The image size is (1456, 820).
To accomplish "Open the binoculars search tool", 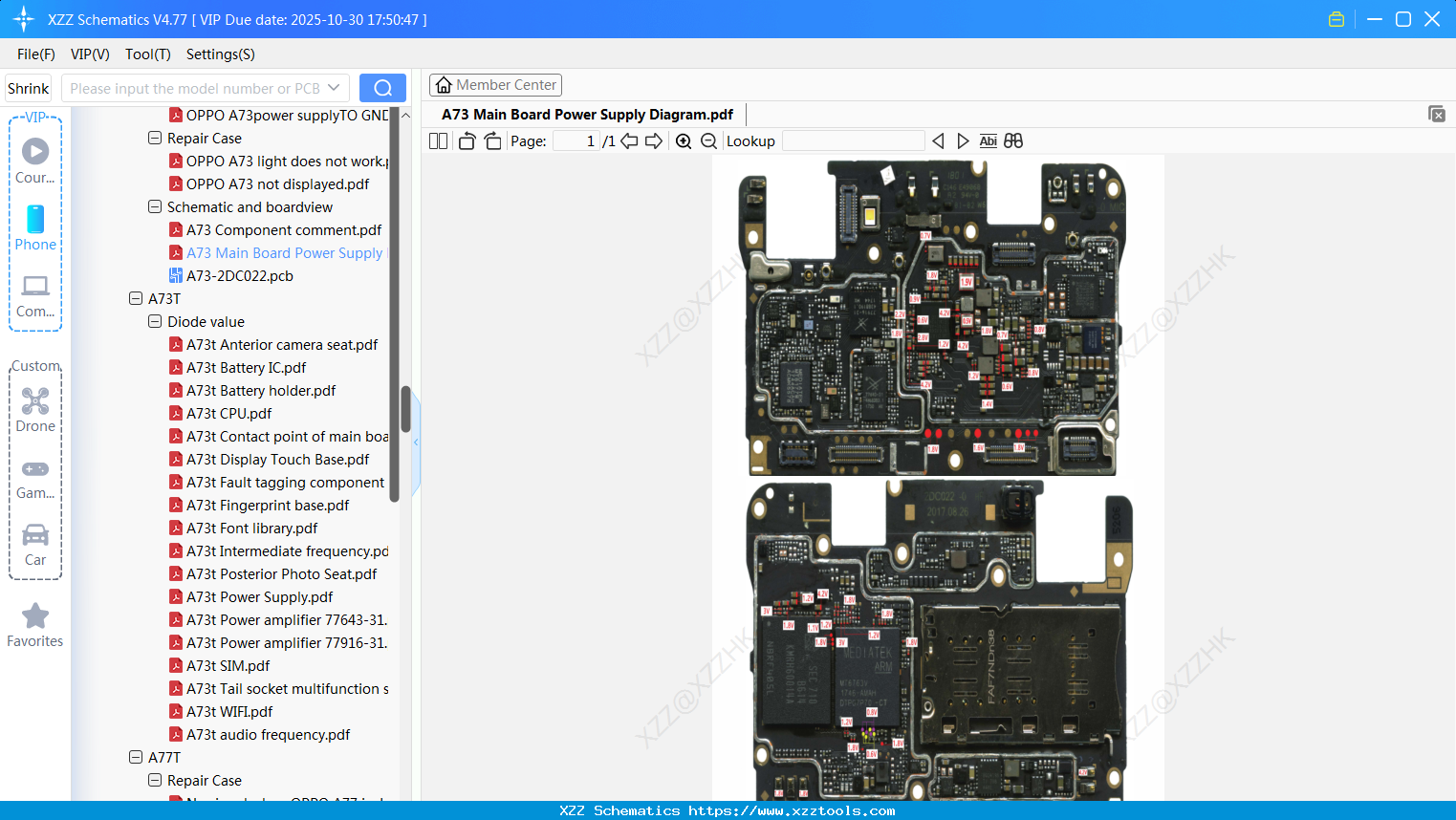I will [x=1013, y=140].
